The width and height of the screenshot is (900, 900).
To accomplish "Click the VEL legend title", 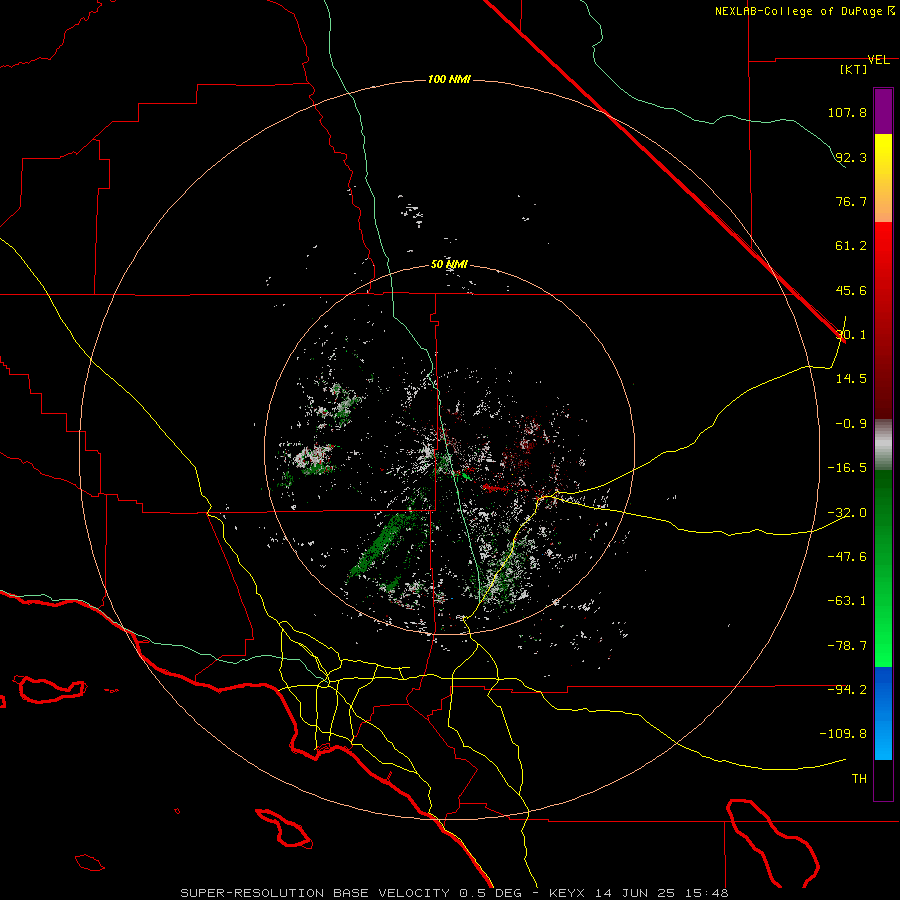I will tap(878, 60).
